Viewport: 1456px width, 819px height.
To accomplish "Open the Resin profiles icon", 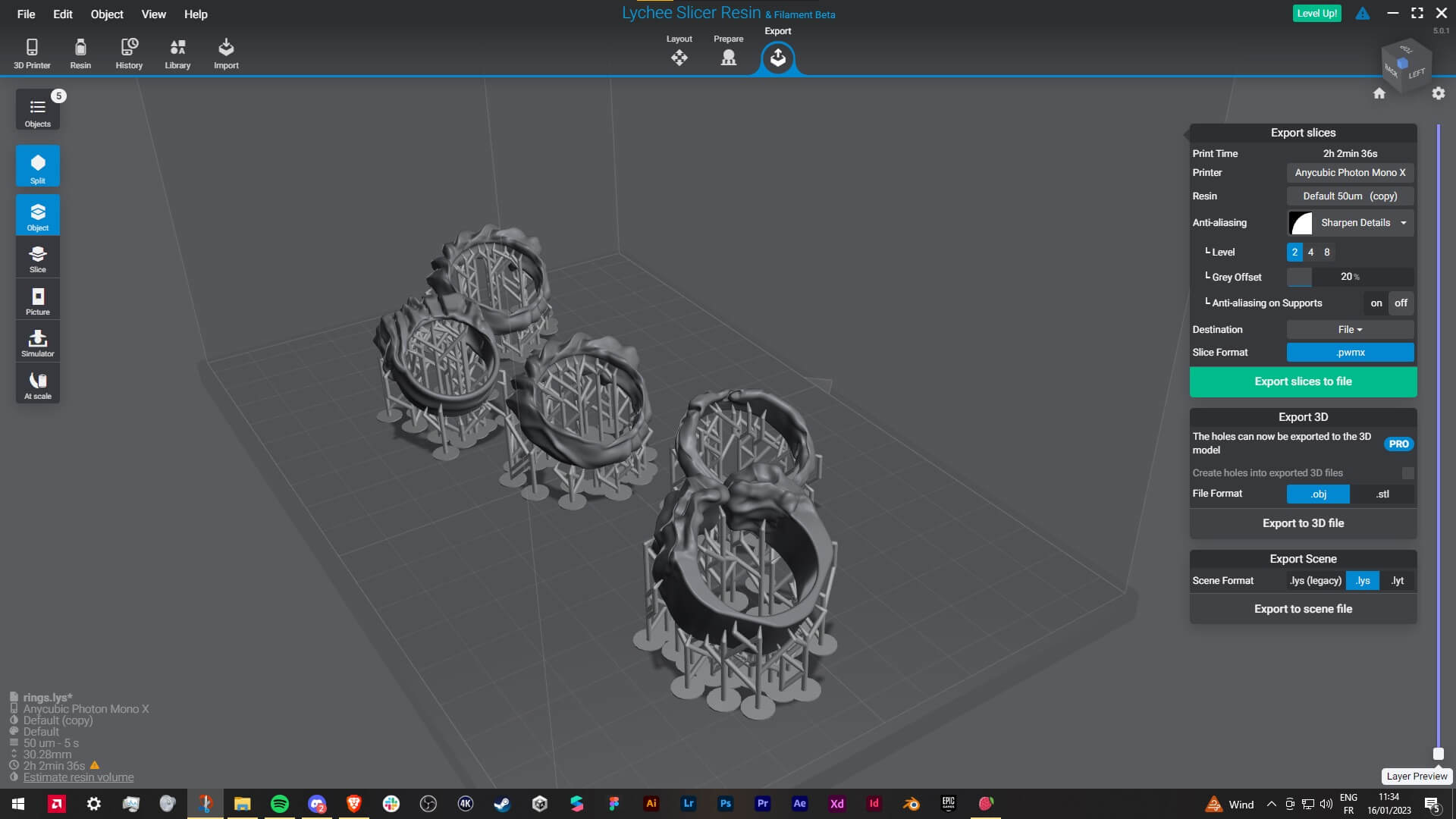I will click(80, 53).
